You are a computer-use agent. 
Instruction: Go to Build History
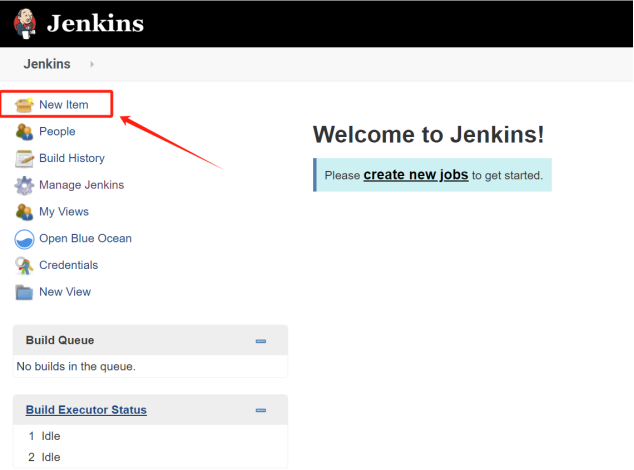click(x=72, y=158)
